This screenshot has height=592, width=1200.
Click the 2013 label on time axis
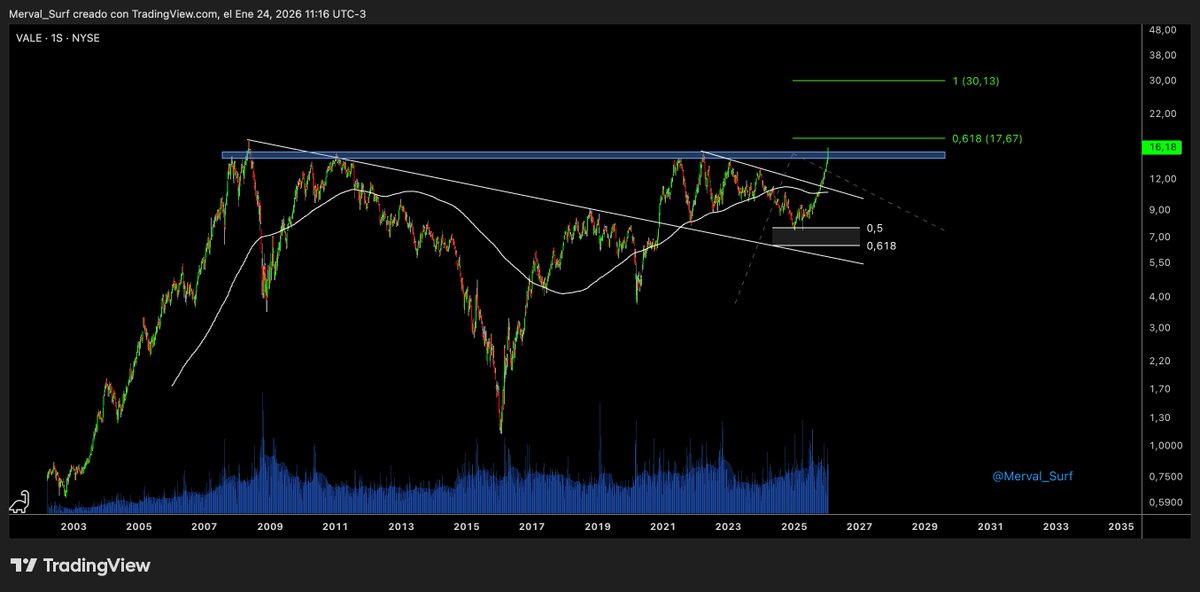400,526
